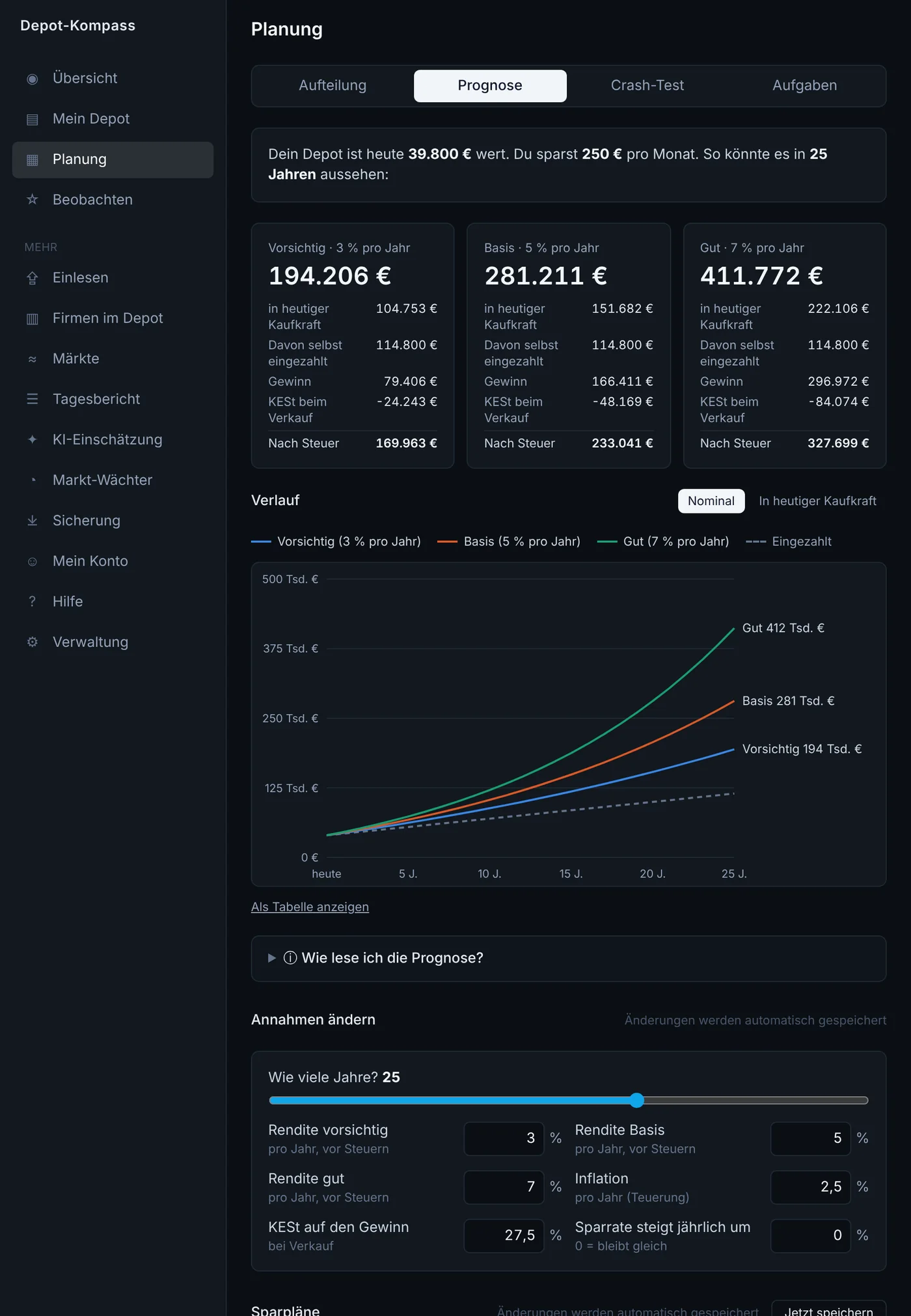This screenshot has height=1316, width=911.
Task: Switch chart to In heutiger Kaufkraft
Action: (817, 501)
